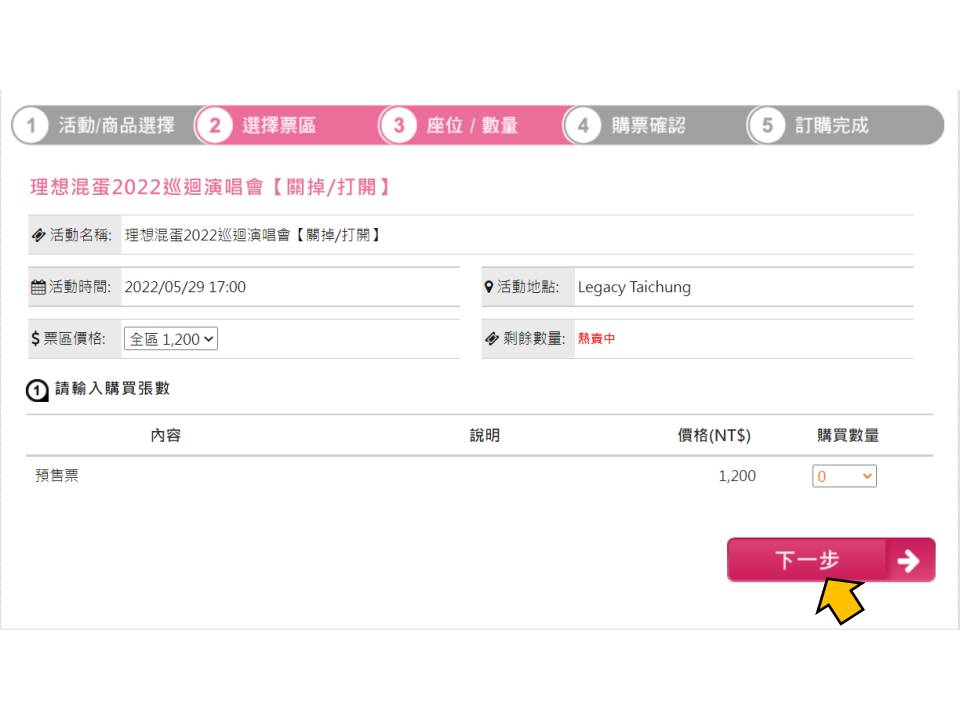Click the Legacy Taichung venue text
The width and height of the screenshot is (960, 720).
pyautogui.click(x=634, y=287)
